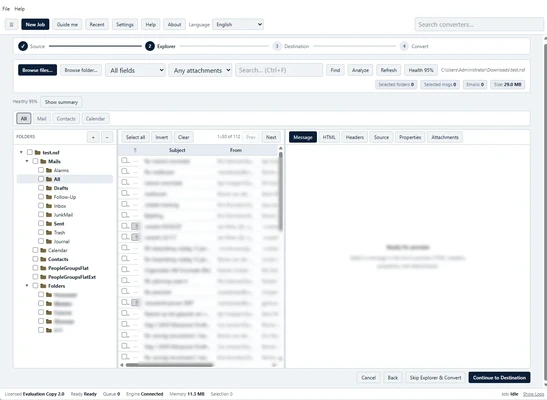
Task: Click the message list vertical scrollbar
Action: [x=281, y=191]
